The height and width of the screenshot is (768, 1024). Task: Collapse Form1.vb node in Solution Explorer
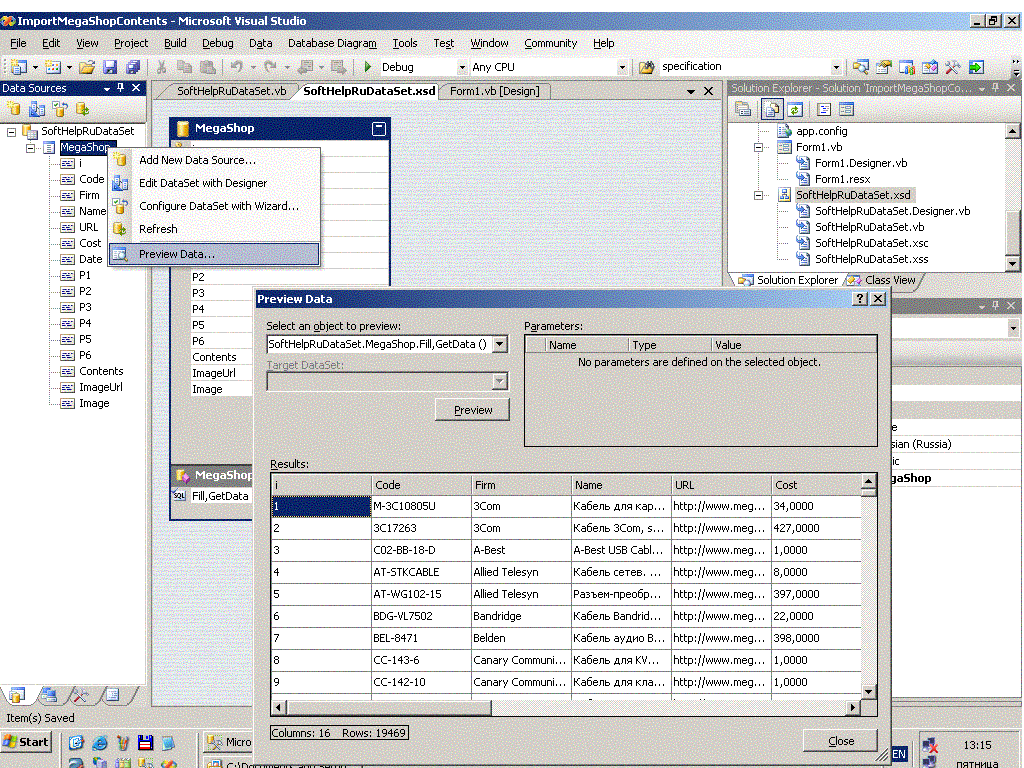coord(758,148)
